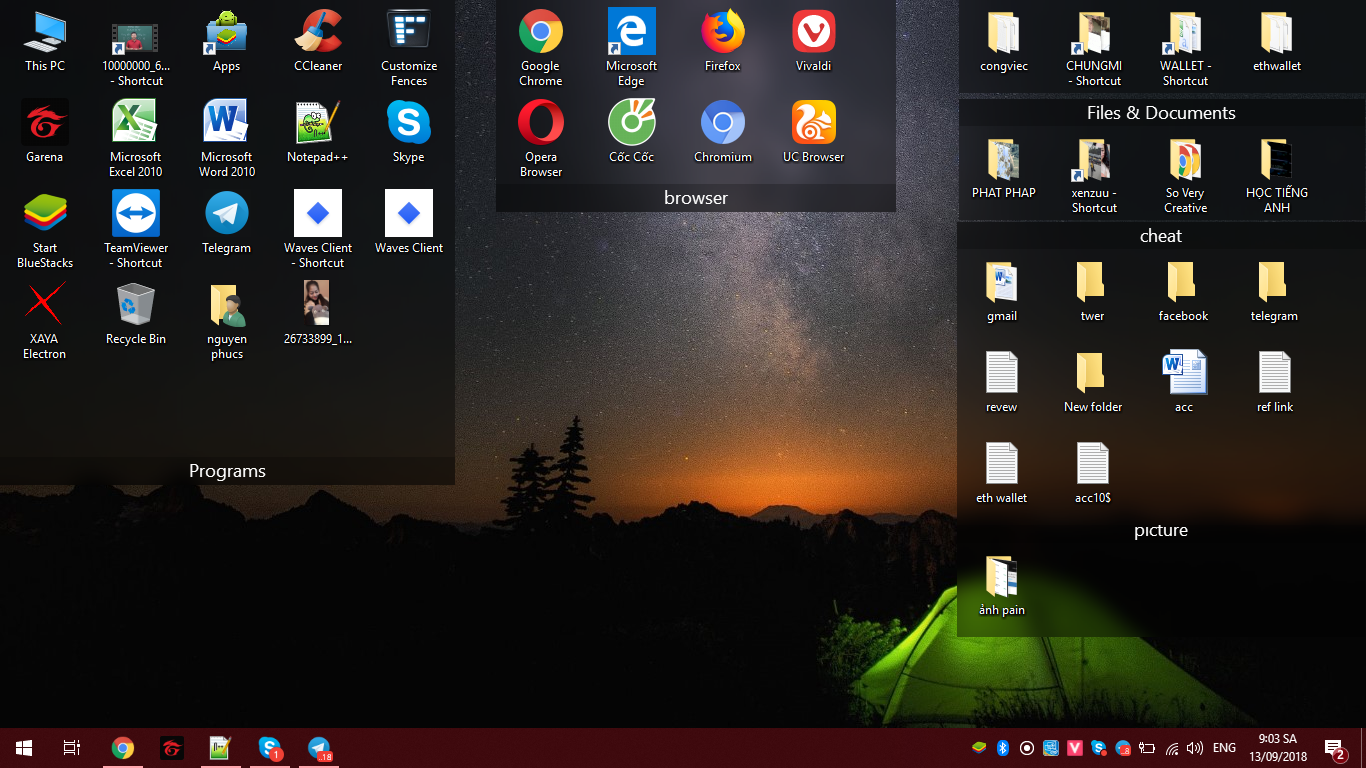This screenshot has width=1366, height=768.
Task: Select the nguyen phucs user folder
Action: (x=227, y=321)
